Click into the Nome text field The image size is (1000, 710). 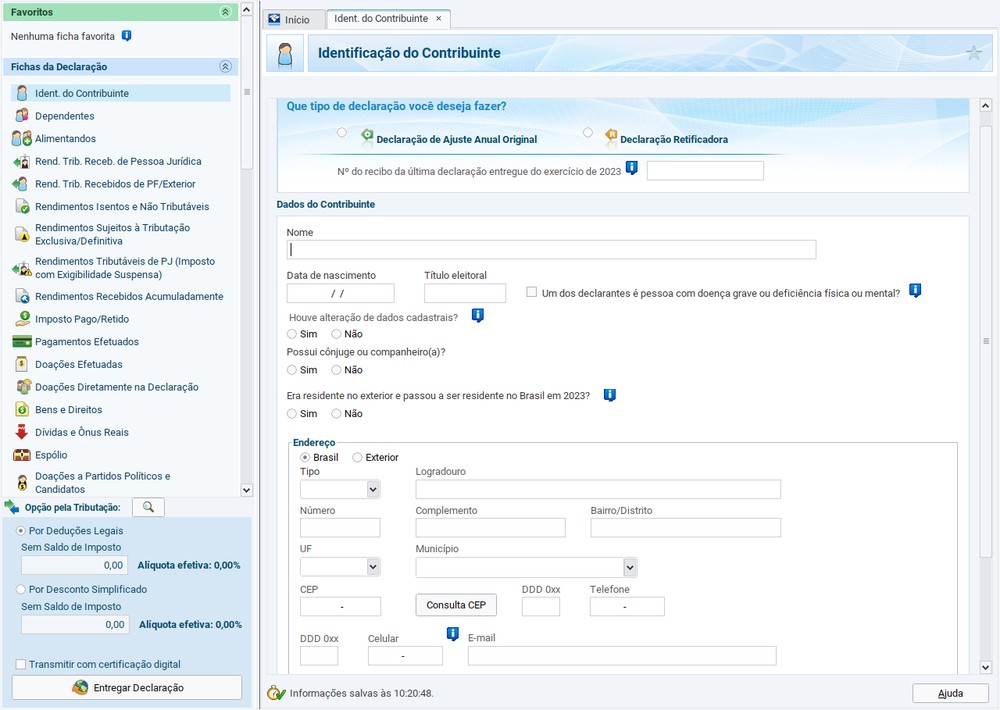551,250
